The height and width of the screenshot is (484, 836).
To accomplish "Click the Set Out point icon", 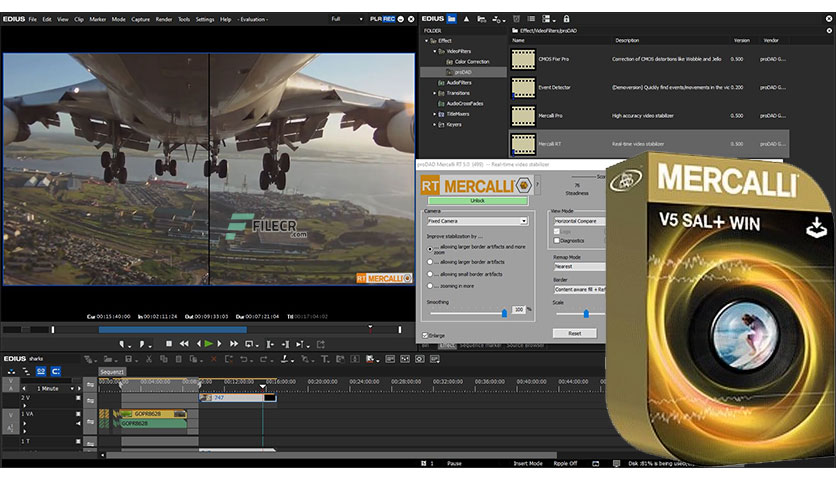I will [142, 344].
